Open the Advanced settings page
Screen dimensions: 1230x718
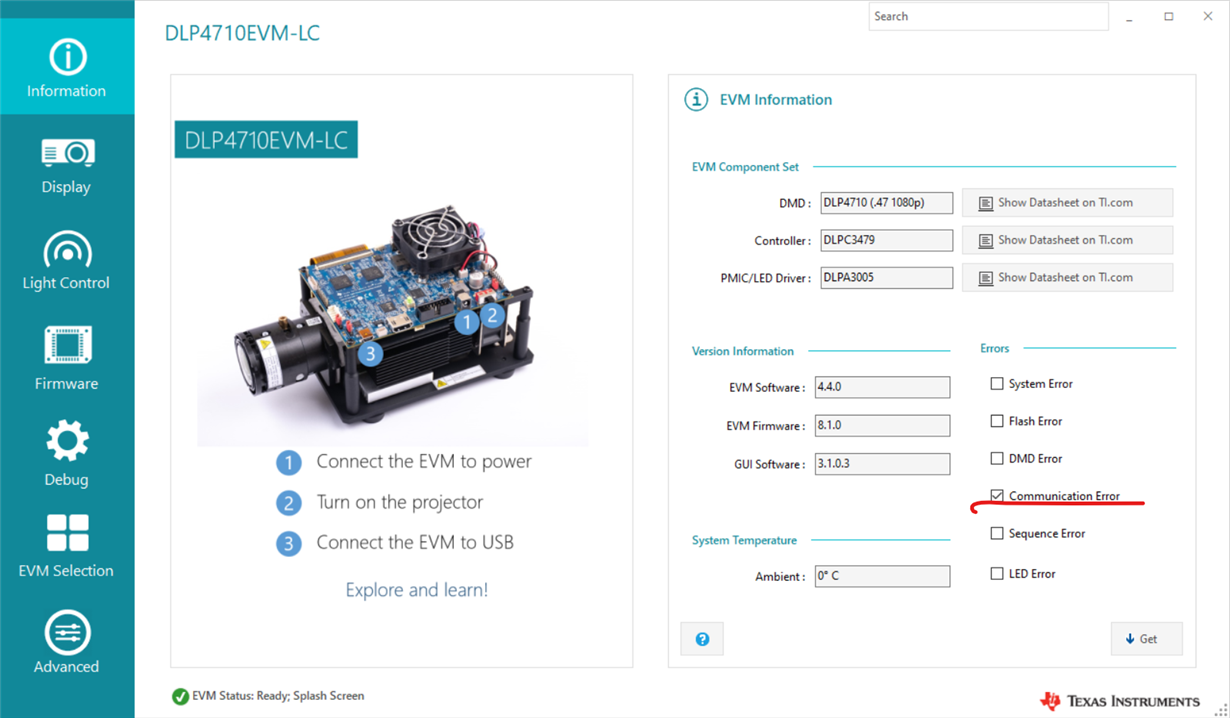[67, 643]
